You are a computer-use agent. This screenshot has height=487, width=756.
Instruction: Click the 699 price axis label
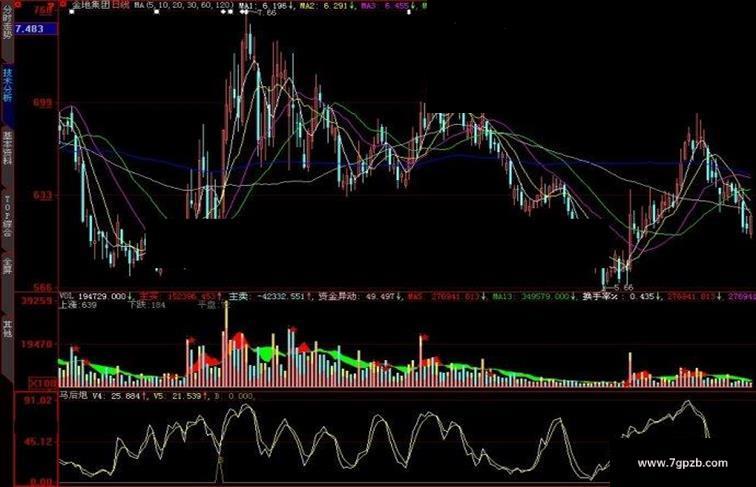pyautogui.click(x=42, y=103)
